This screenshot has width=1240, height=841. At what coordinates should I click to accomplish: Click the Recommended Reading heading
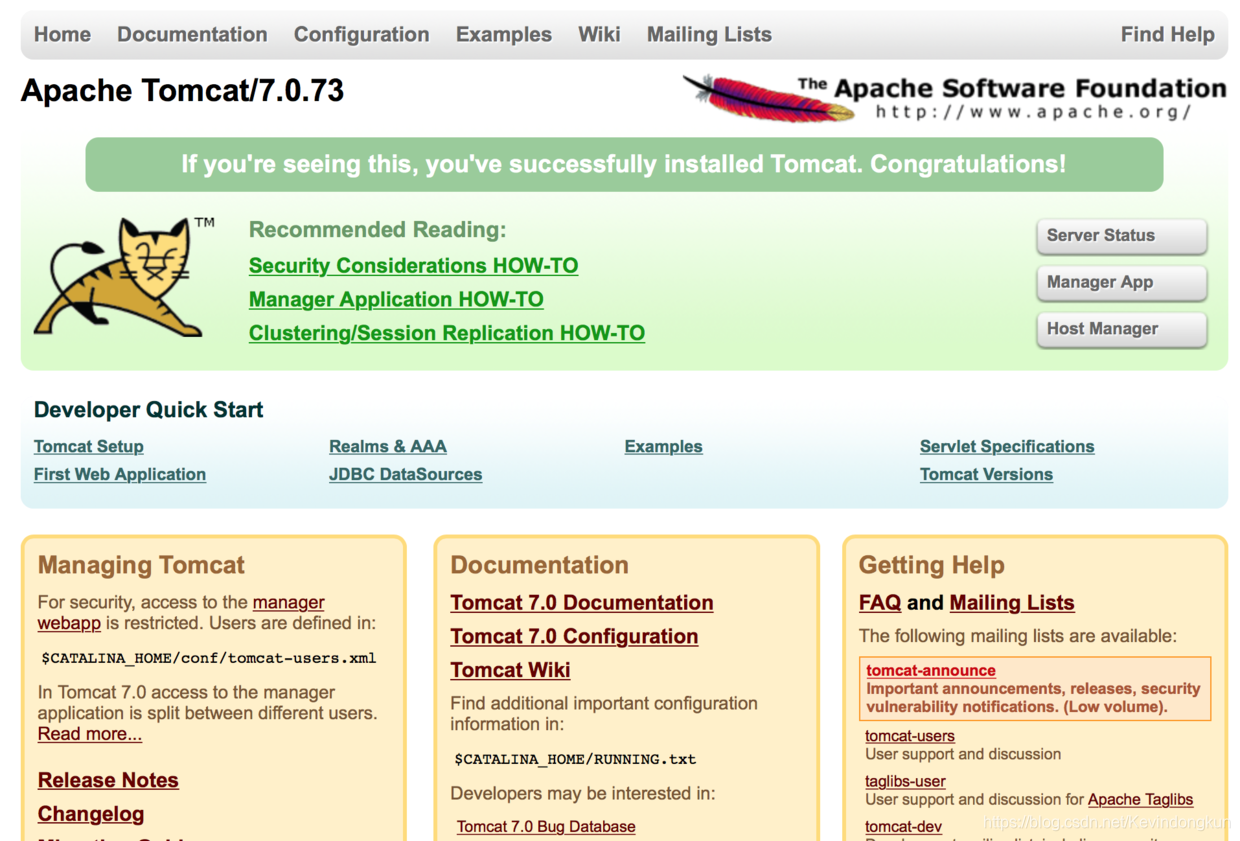[x=378, y=231]
